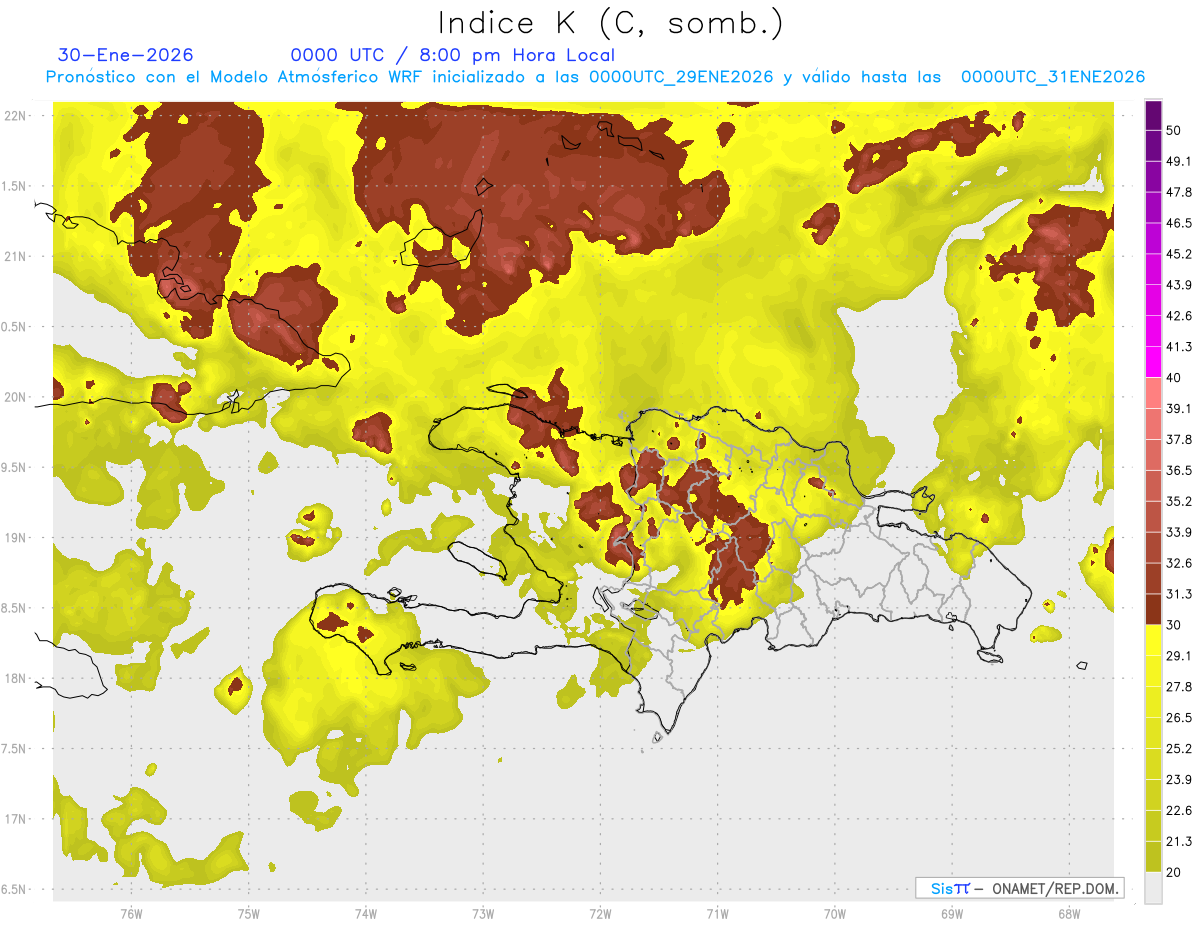Click the latitude label "22N"
The height and width of the screenshot is (927, 1200).
pos(15,116)
